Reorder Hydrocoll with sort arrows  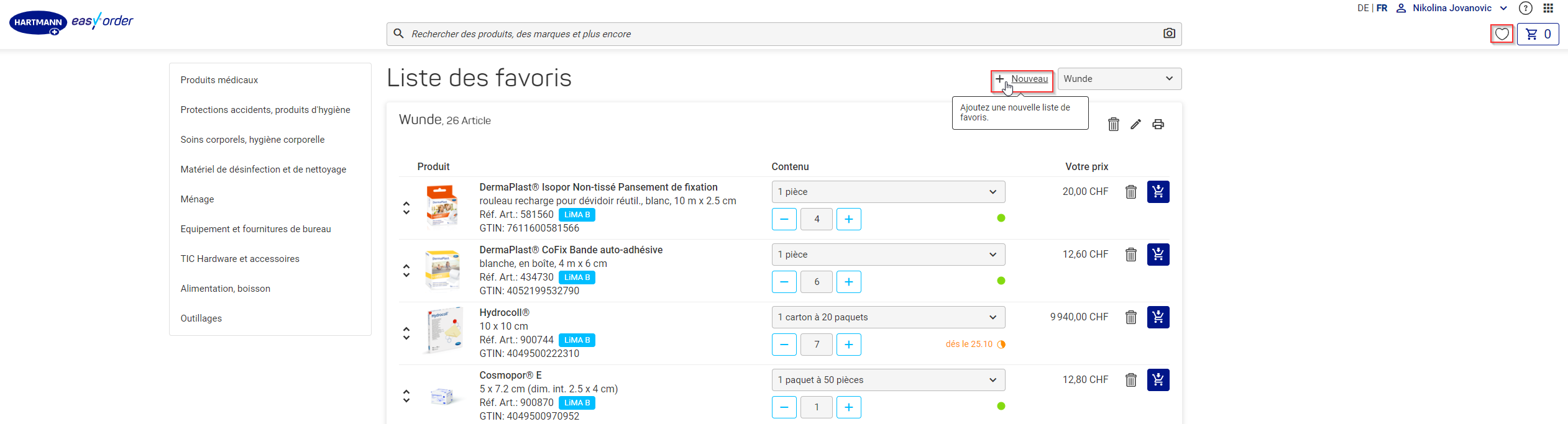click(406, 333)
